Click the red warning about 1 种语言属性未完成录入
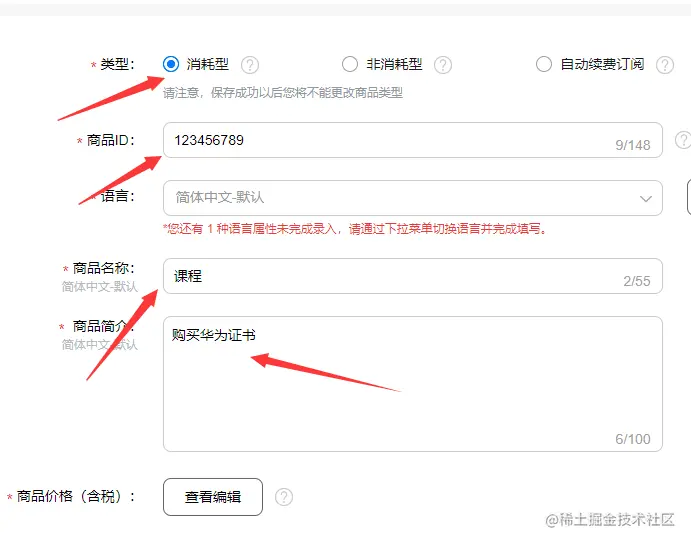Image resolution: width=691 pixels, height=544 pixels. 355,229
